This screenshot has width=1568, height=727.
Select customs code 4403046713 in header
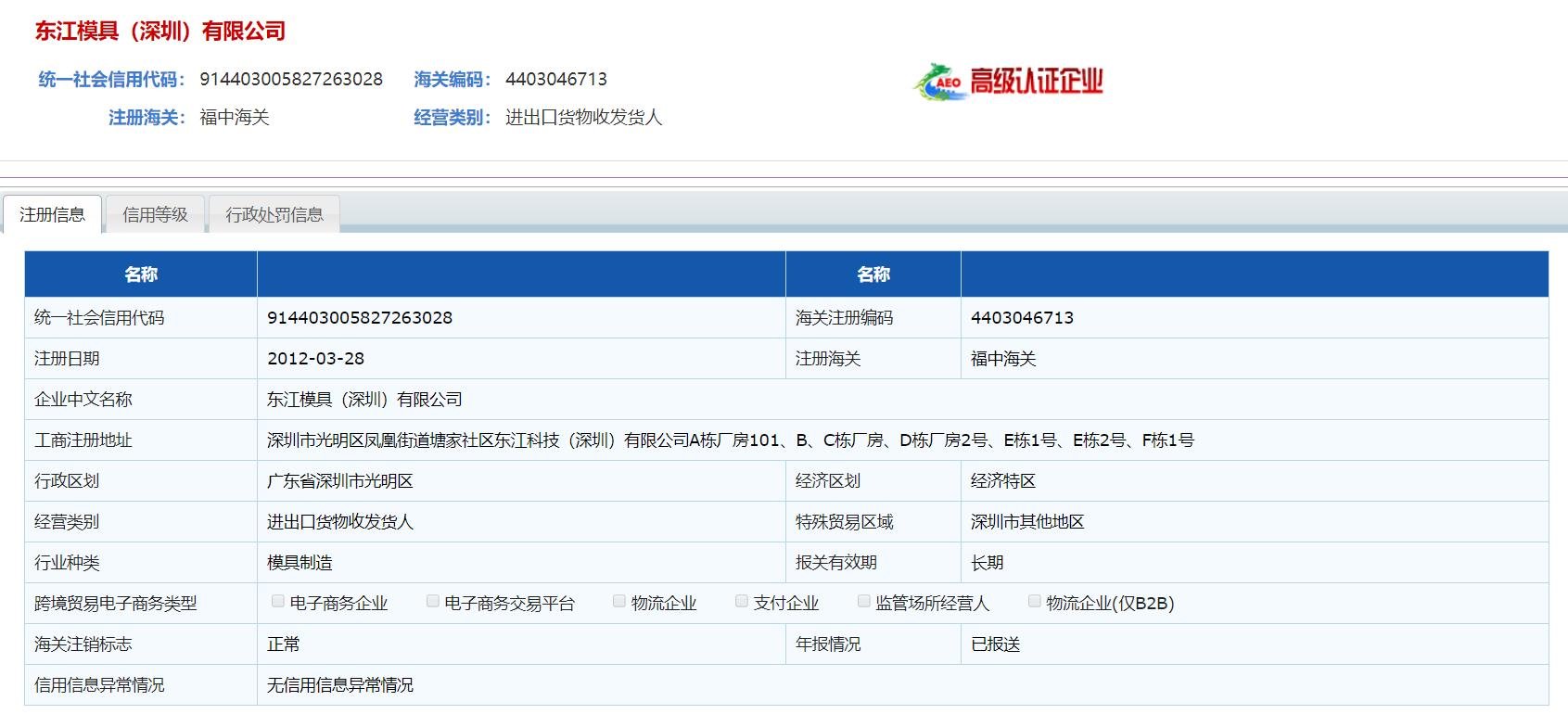pos(556,79)
